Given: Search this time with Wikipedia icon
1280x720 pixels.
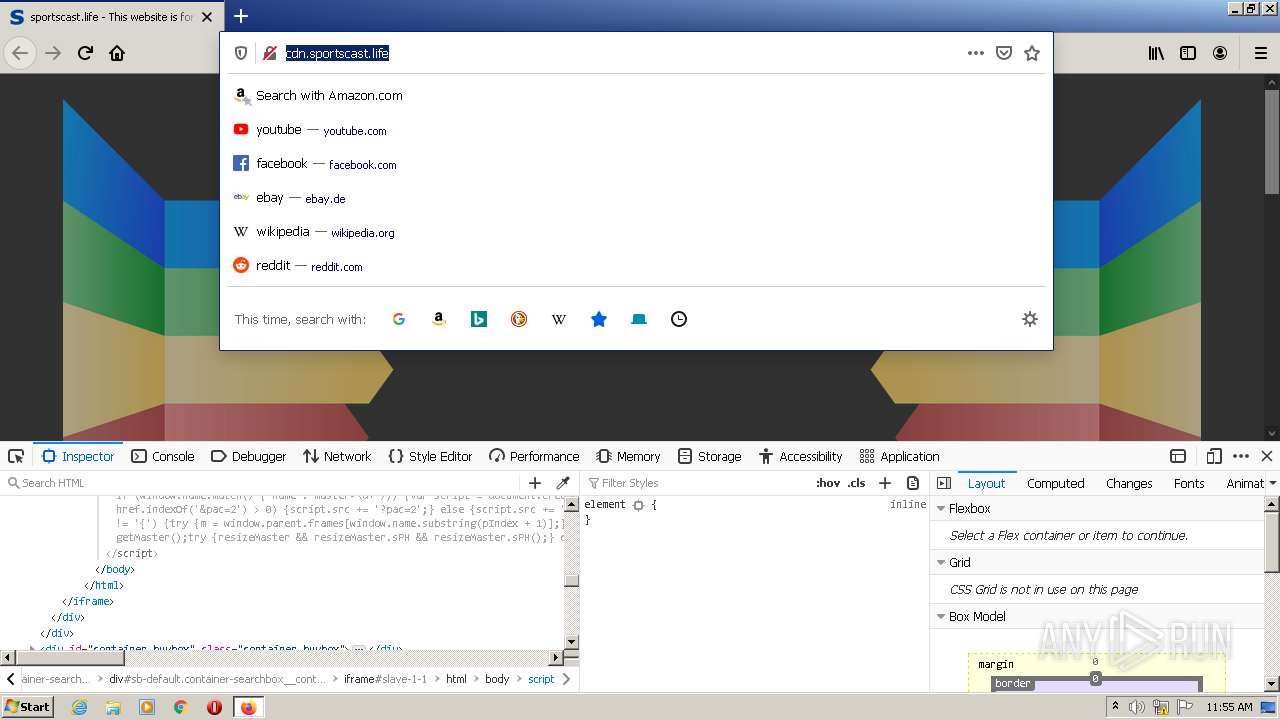Looking at the screenshot, I should tap(559, 319).
